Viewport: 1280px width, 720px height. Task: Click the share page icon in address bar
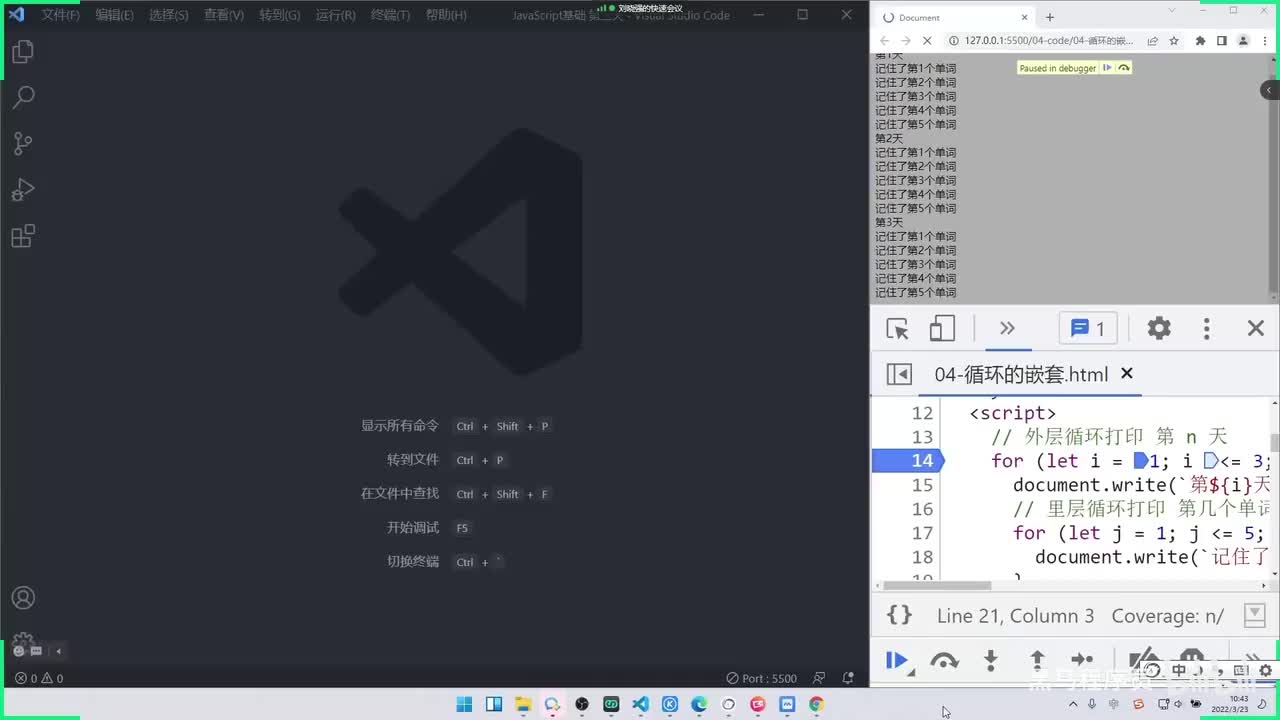1153,41
